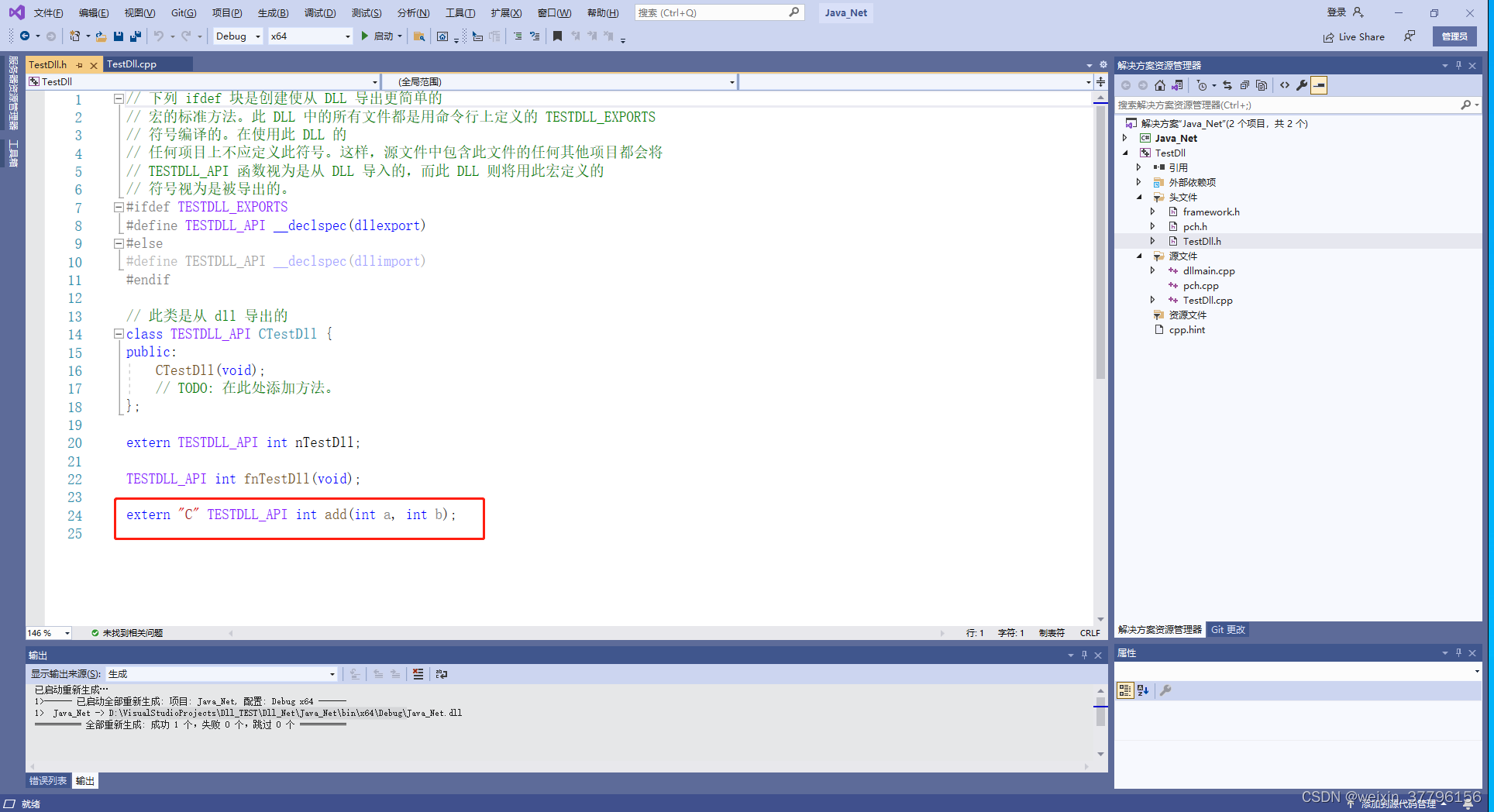Click the code editor vertical scrollbar thumb
1494x812 pixels.
1100,242
